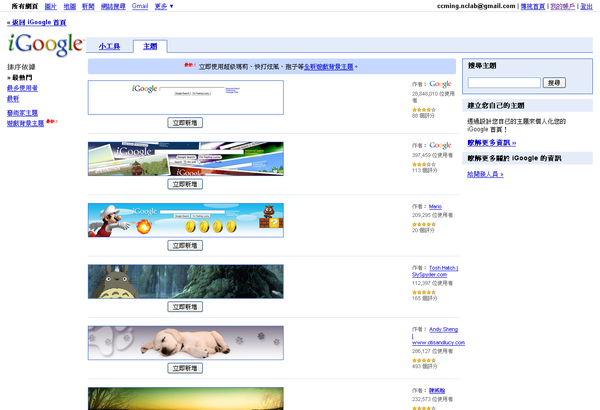The height and width of the screenshot is (410, 600).
Task: Open Gmail from the top navigation
Action: coord(140,6)
